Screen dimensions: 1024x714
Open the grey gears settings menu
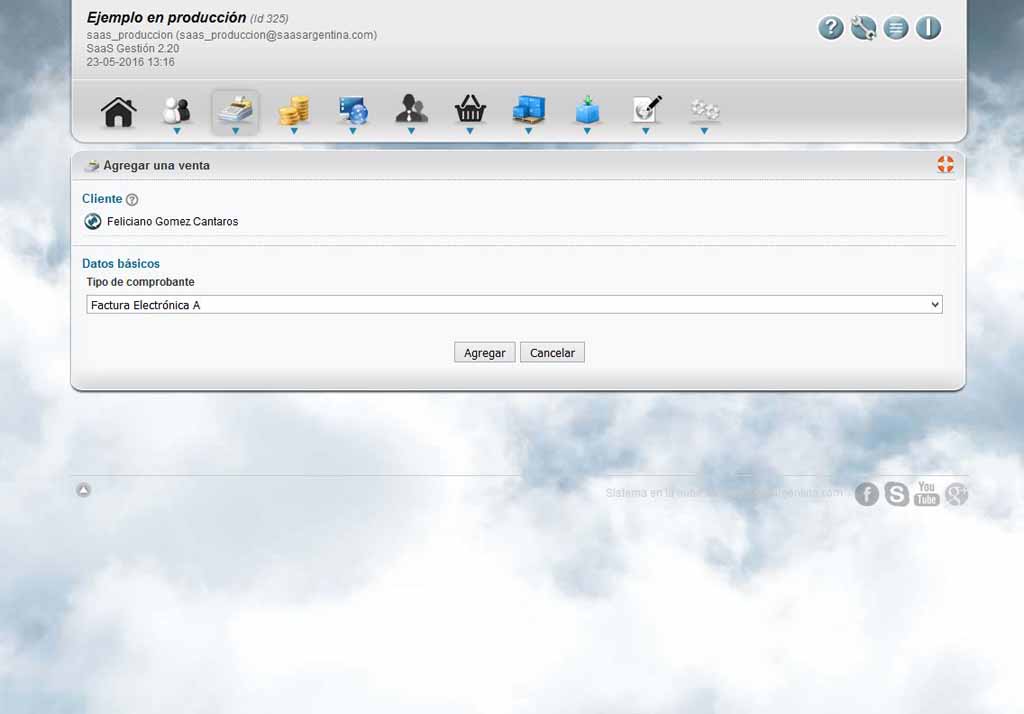(705, 112)
